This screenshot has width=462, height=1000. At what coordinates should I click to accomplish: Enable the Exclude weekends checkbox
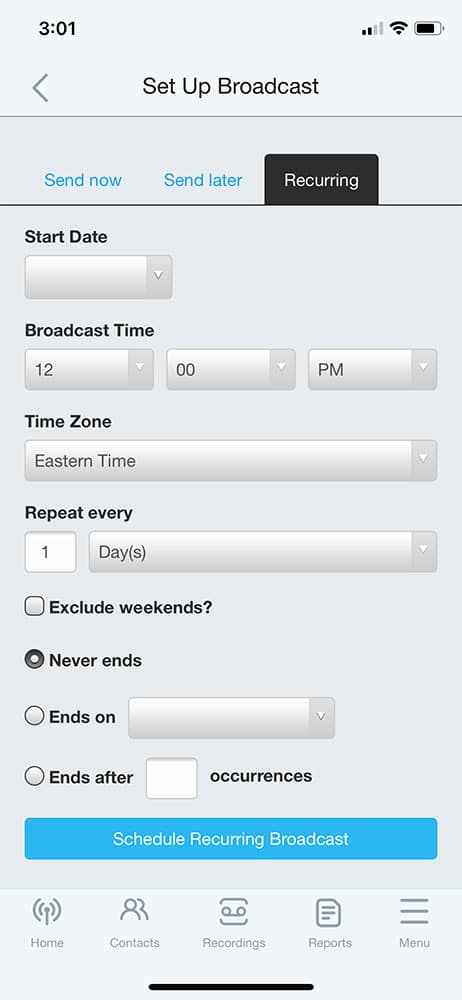(x=34, y=606)
